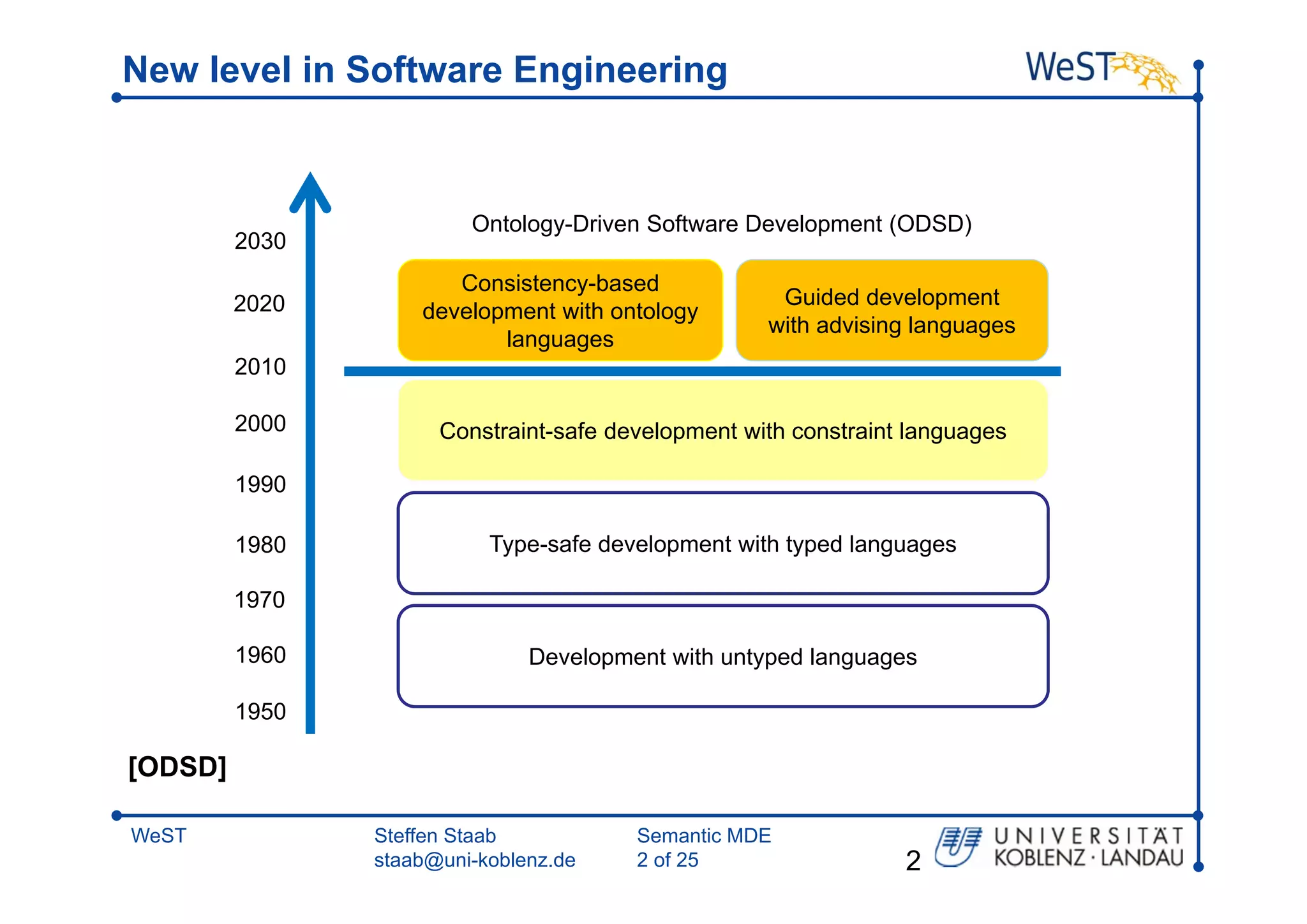Click the [ODSD] reference label

tap(177, 766)
